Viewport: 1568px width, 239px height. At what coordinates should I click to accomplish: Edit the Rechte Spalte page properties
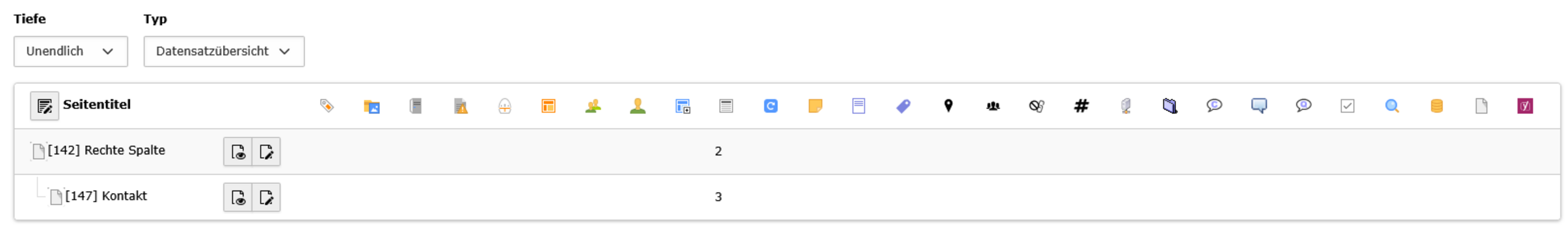266,151
